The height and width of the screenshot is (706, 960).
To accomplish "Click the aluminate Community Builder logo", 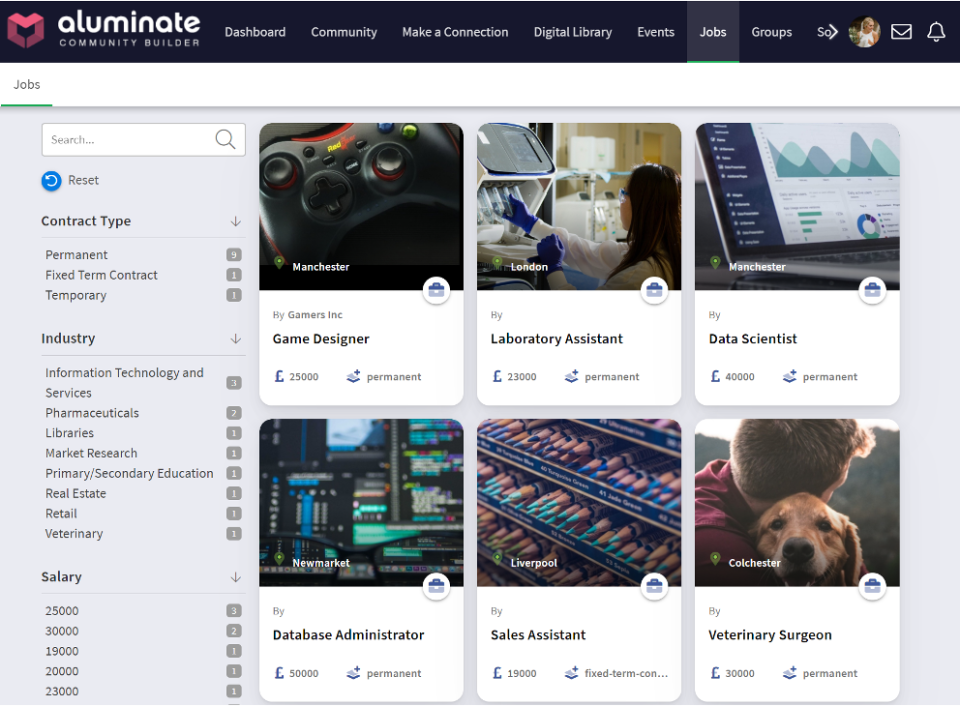I will click(x=100, y=31).
